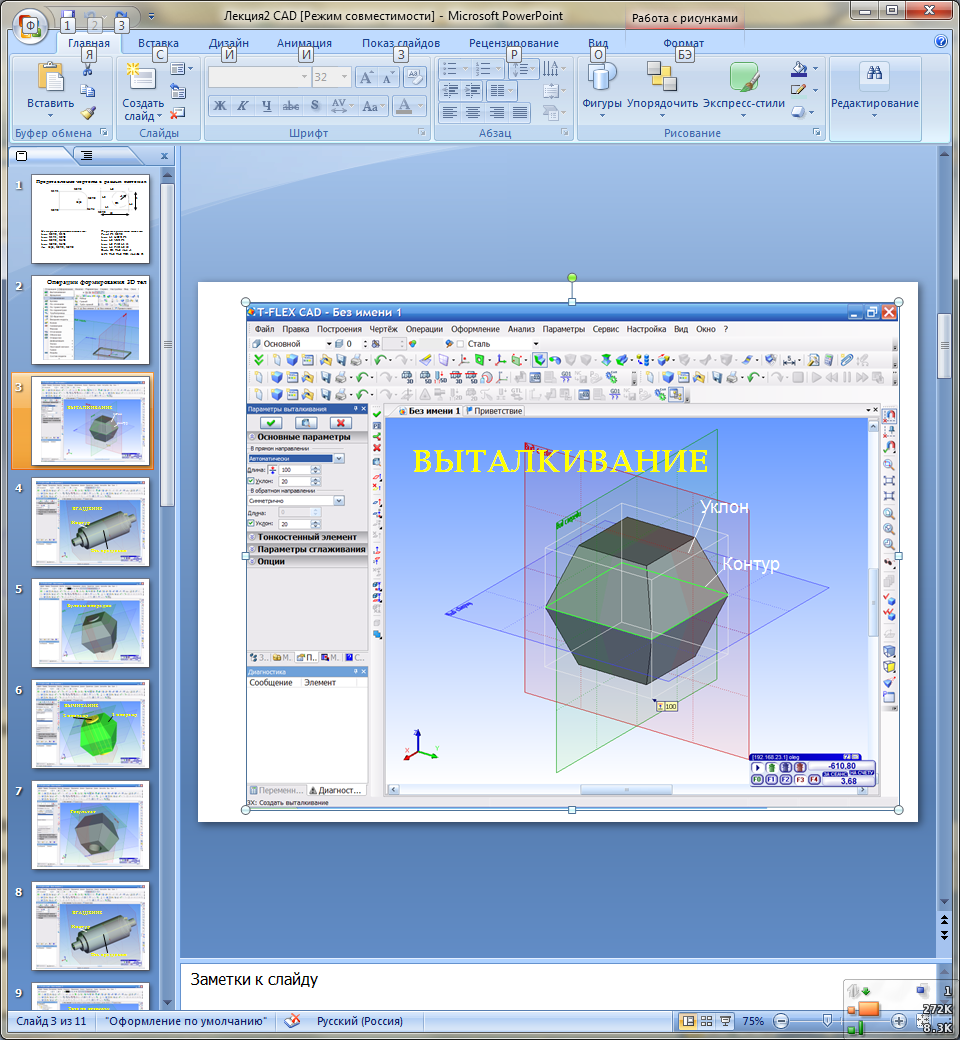Open the font name combo box
The height and width of the screenshot is (1040, 960).
point(259,77)
